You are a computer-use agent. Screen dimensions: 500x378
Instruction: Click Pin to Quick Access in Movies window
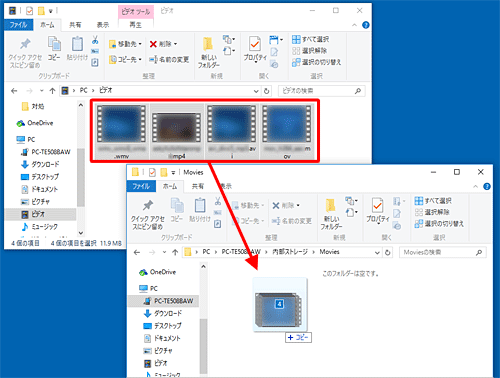148,214
